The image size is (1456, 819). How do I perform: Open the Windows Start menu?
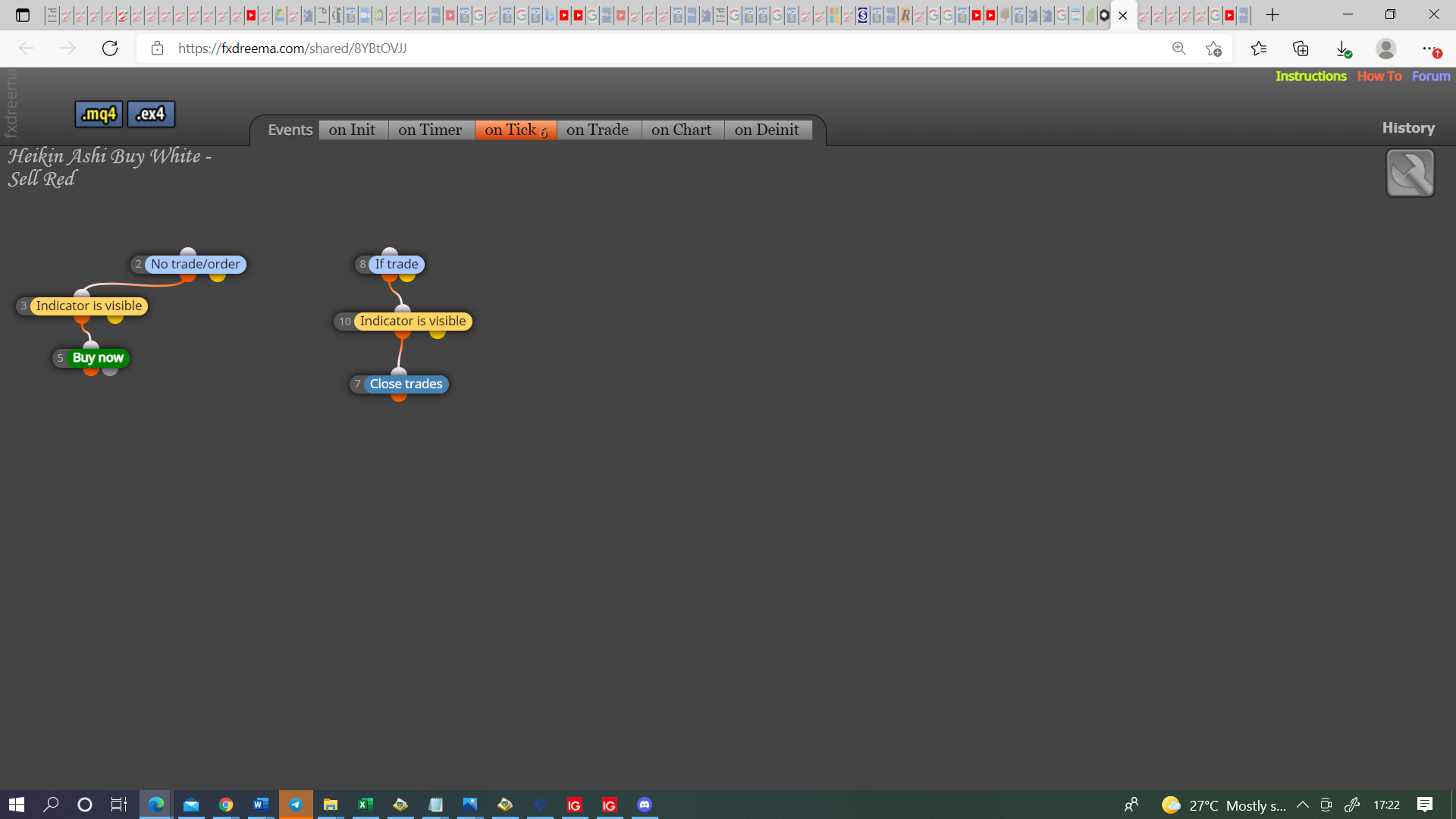point(17,805)
